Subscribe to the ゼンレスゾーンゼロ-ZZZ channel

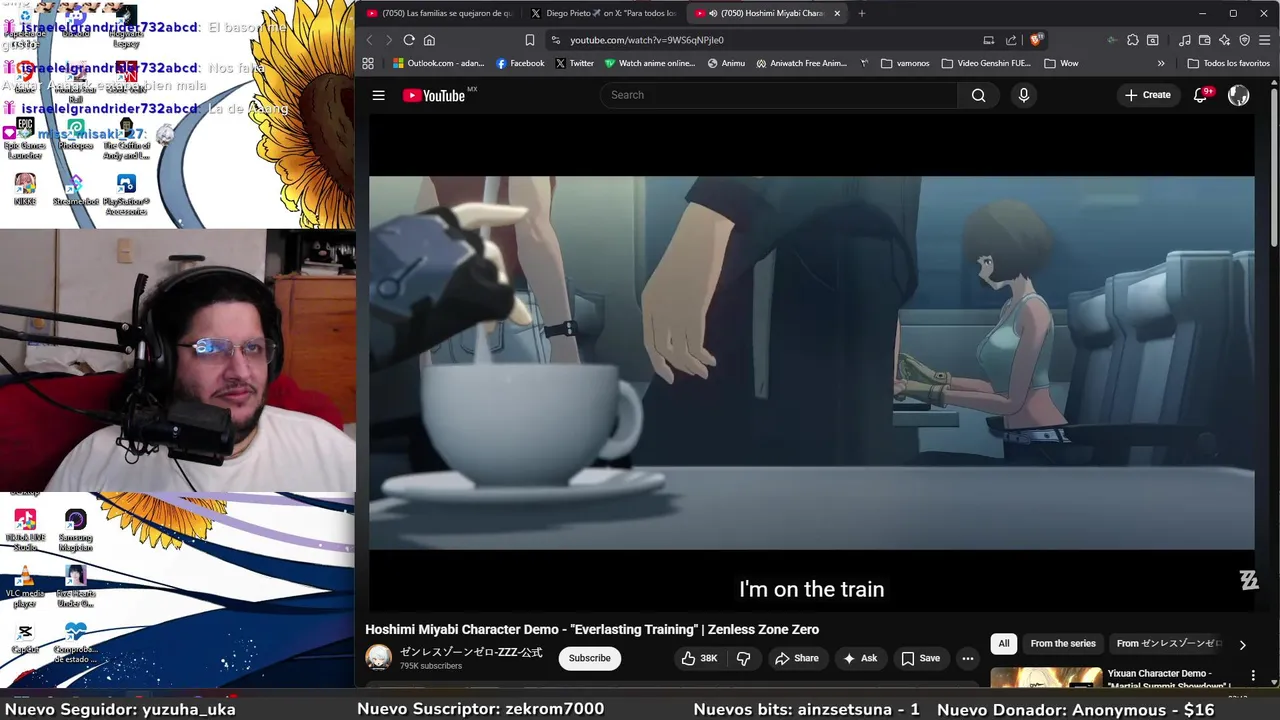[589, 658]
